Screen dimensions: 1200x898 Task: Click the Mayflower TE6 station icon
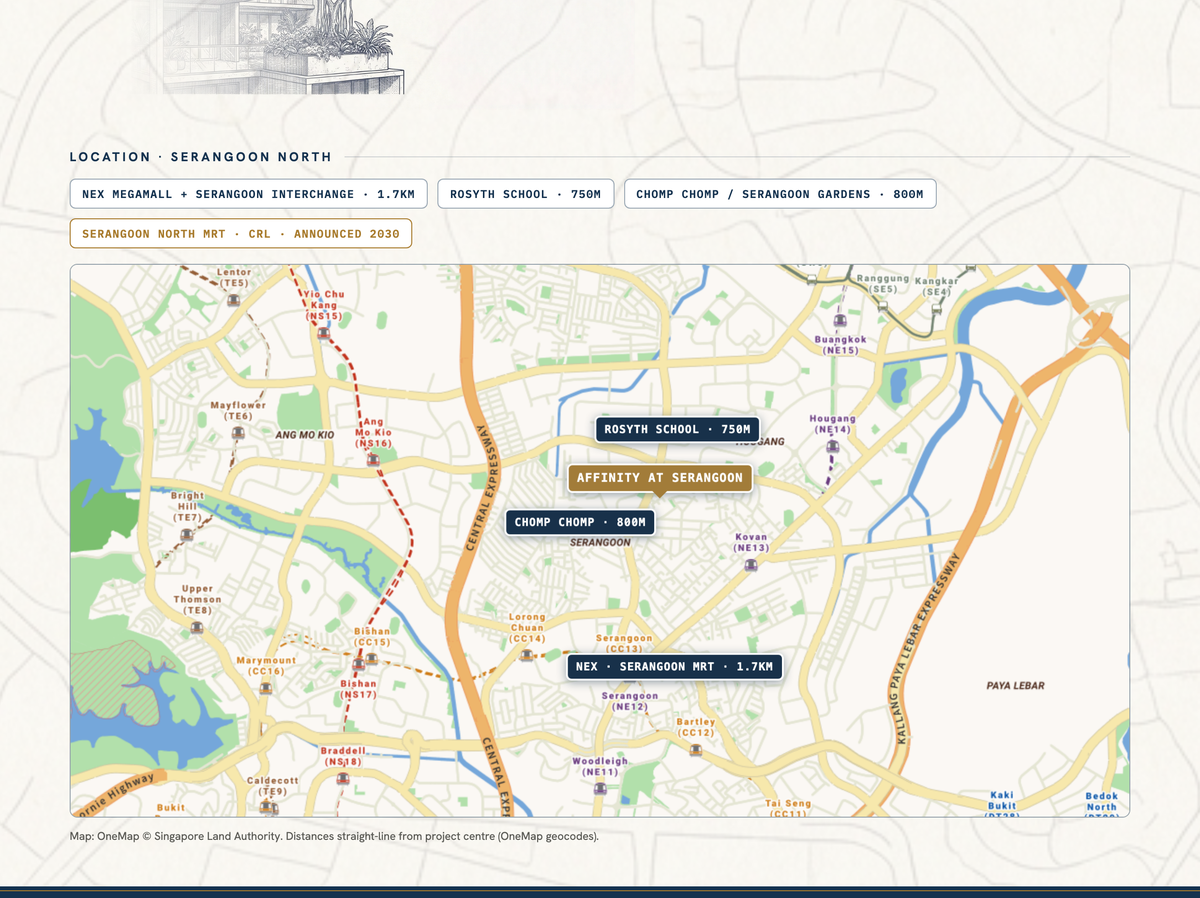coord(238,433)
